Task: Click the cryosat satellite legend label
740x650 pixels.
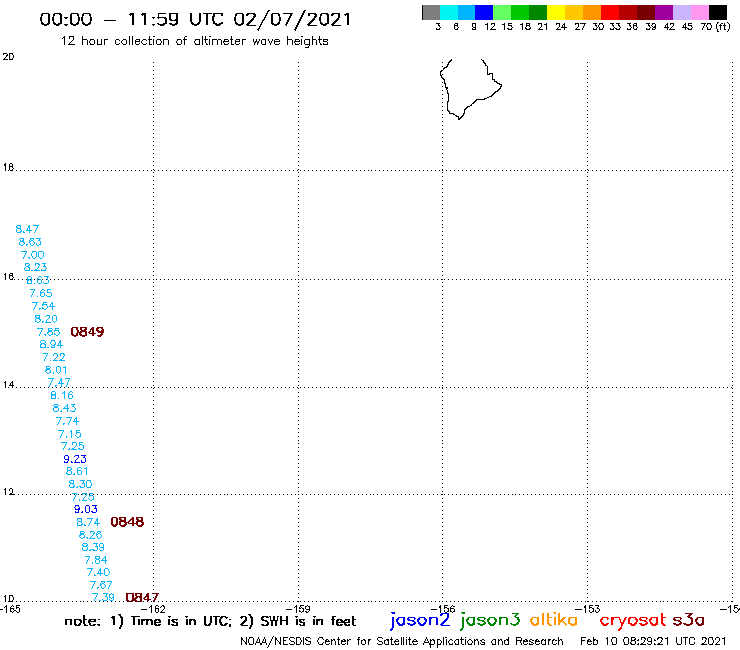Action: (x=633, y=621)
